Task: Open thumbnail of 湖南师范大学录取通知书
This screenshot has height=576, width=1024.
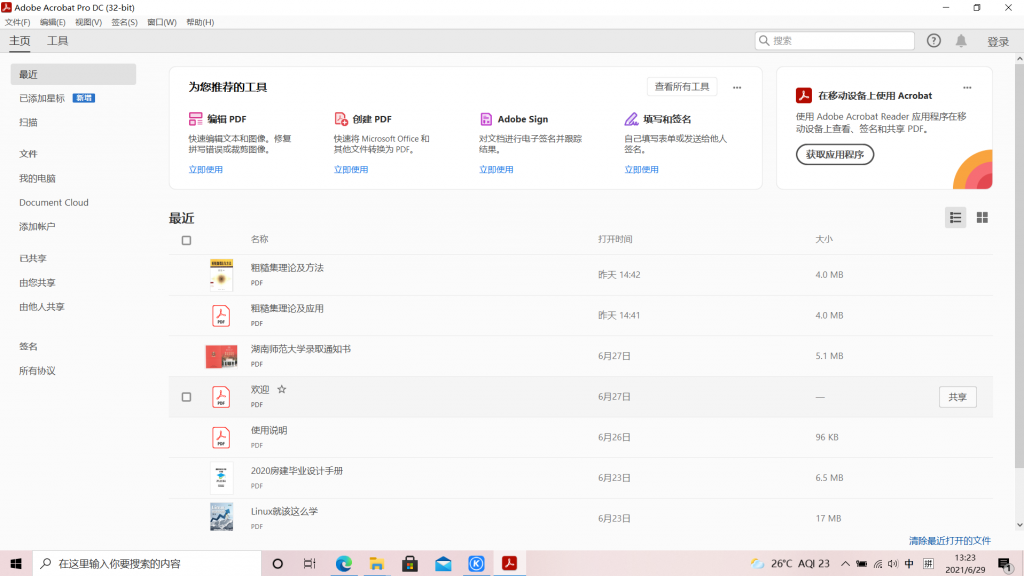Action: click(x=221, y=357)
